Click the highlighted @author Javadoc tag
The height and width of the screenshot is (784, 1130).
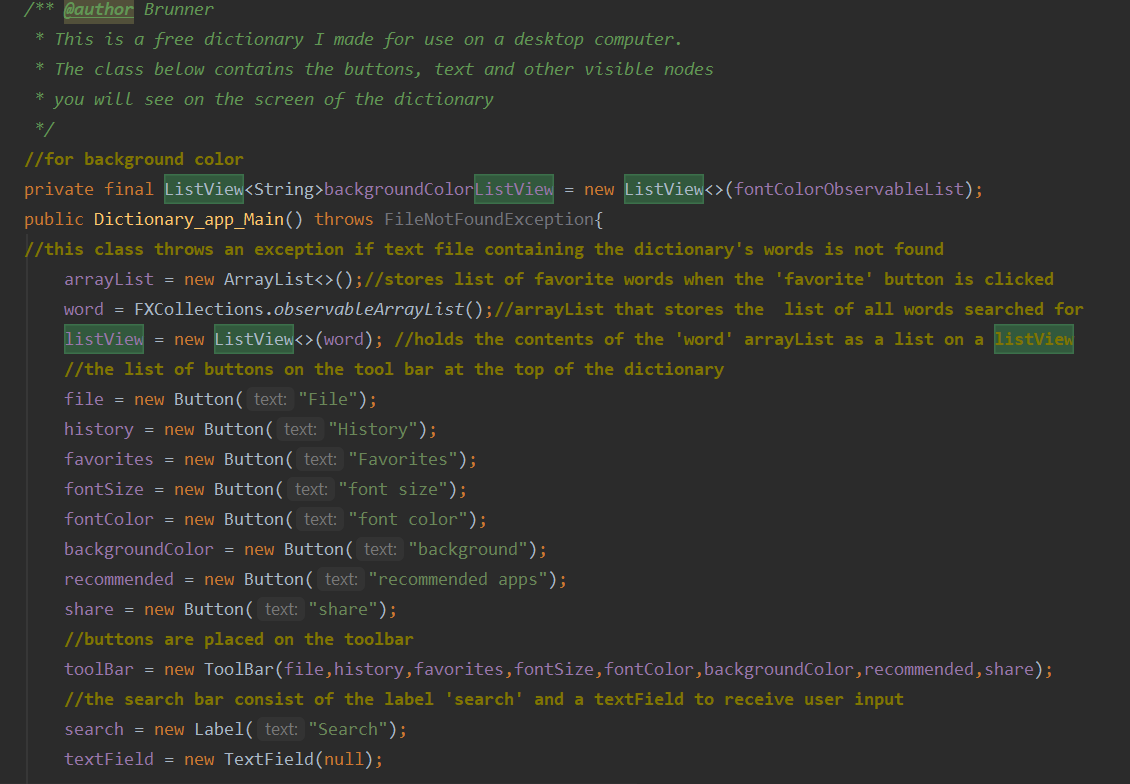pos(99,9)
